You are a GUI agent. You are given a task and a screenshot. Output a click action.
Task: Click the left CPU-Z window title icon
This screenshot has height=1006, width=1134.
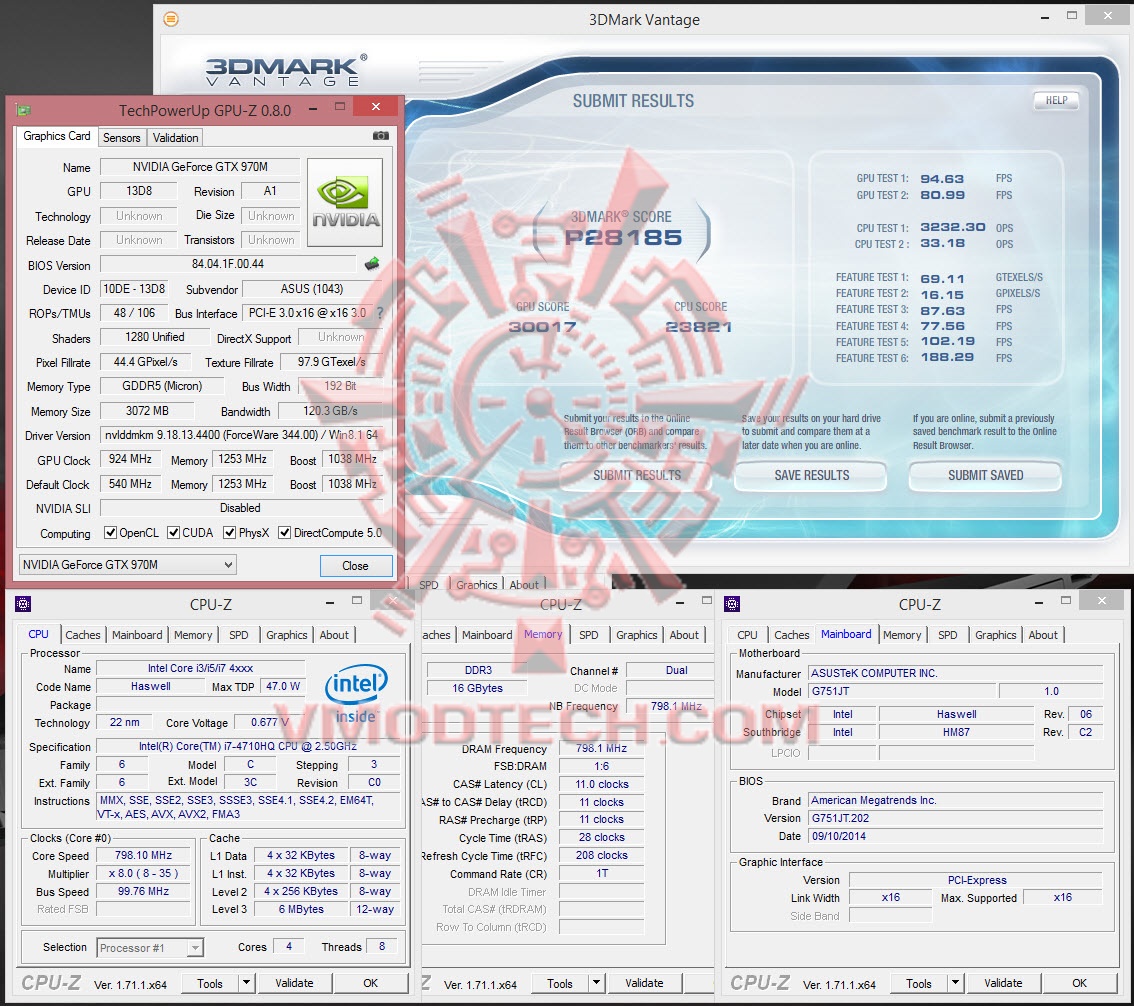click(22, 604)
